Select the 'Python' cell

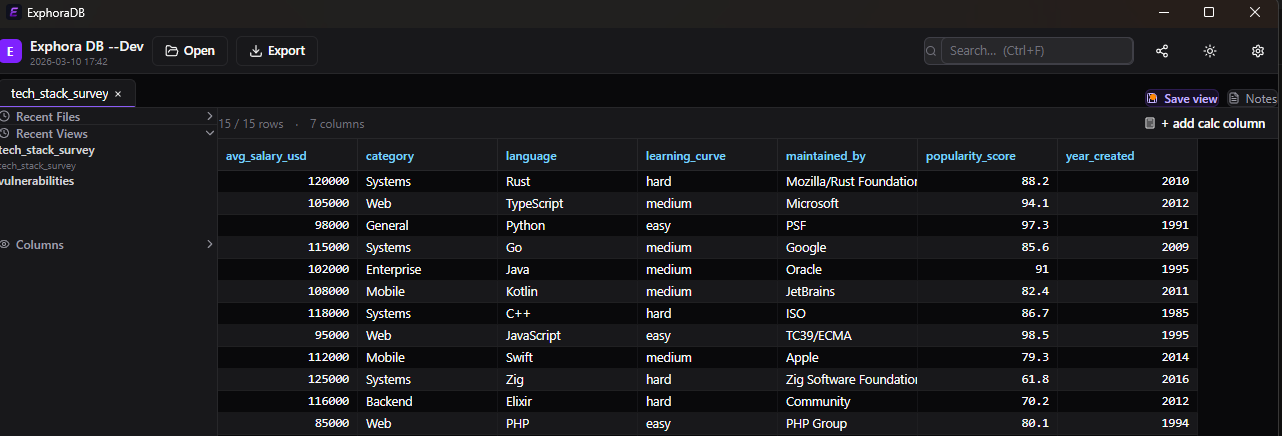(x=568, y=226)
